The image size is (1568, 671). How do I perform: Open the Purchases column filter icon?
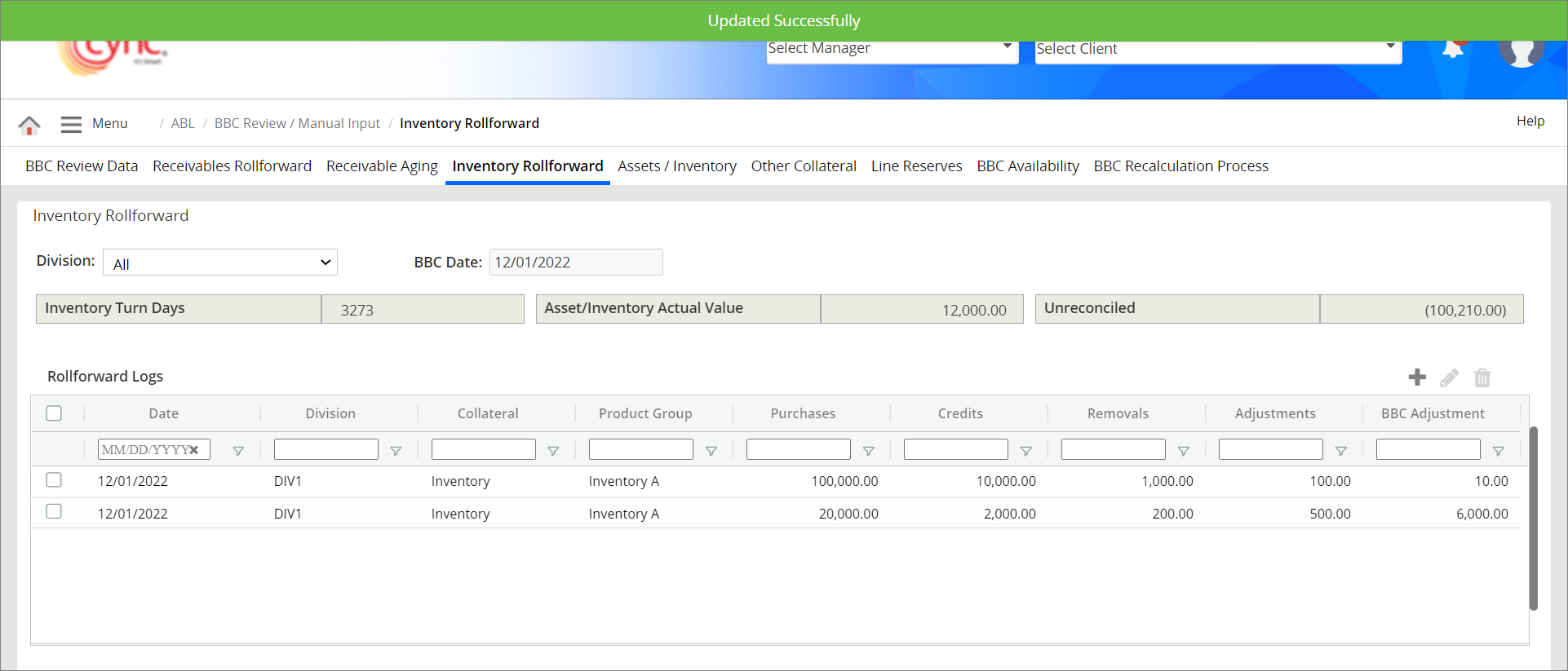[868, 451]
